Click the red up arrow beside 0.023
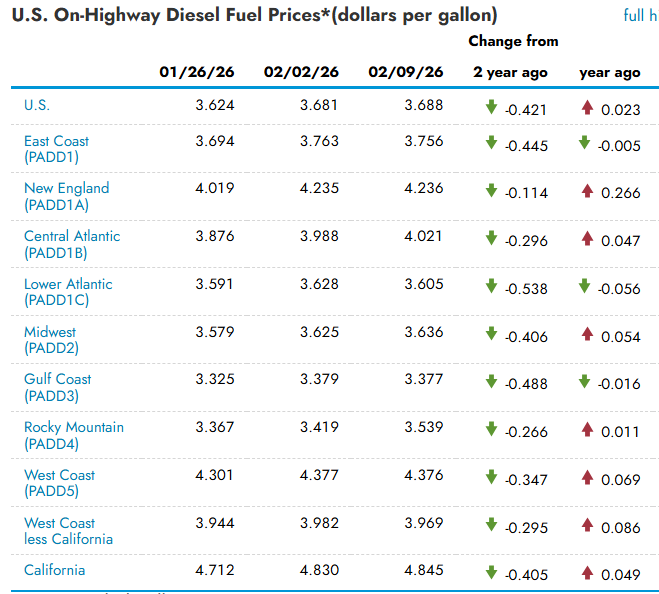 587,107
